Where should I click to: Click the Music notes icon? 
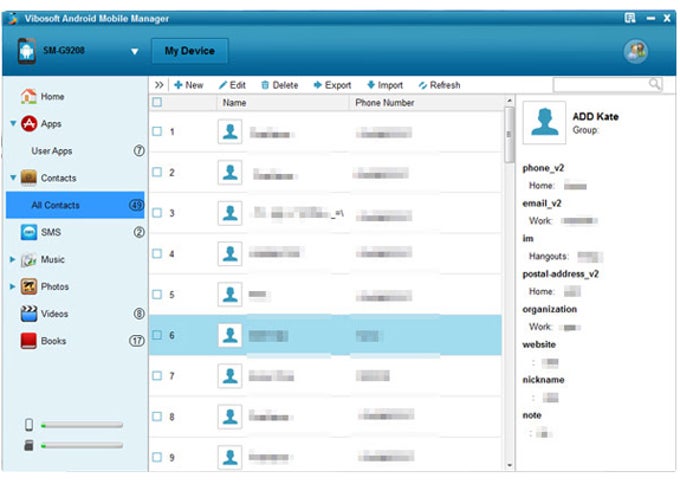click(x=29, y=259)
